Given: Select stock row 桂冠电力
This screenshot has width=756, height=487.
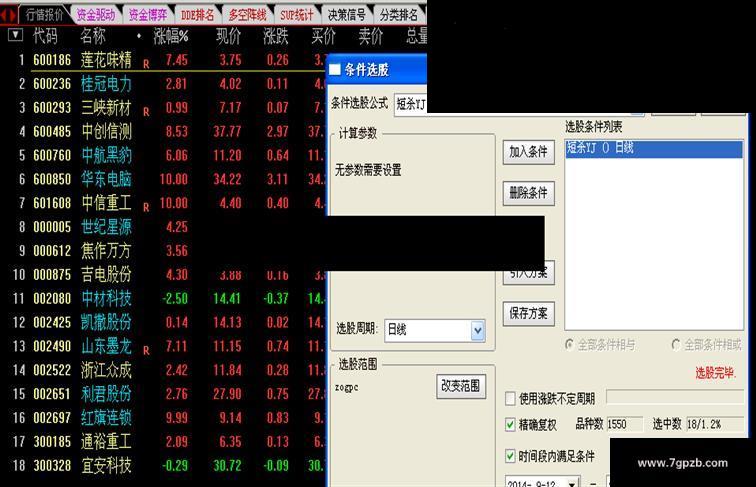Looking at the screenshot, I should [x=164, y=84].
